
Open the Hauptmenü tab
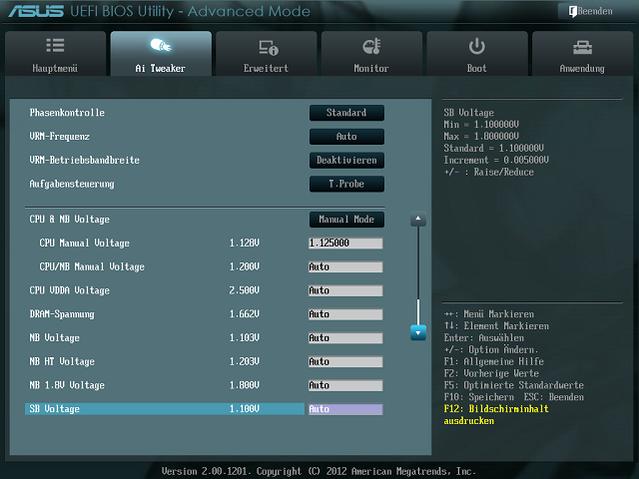55,53
